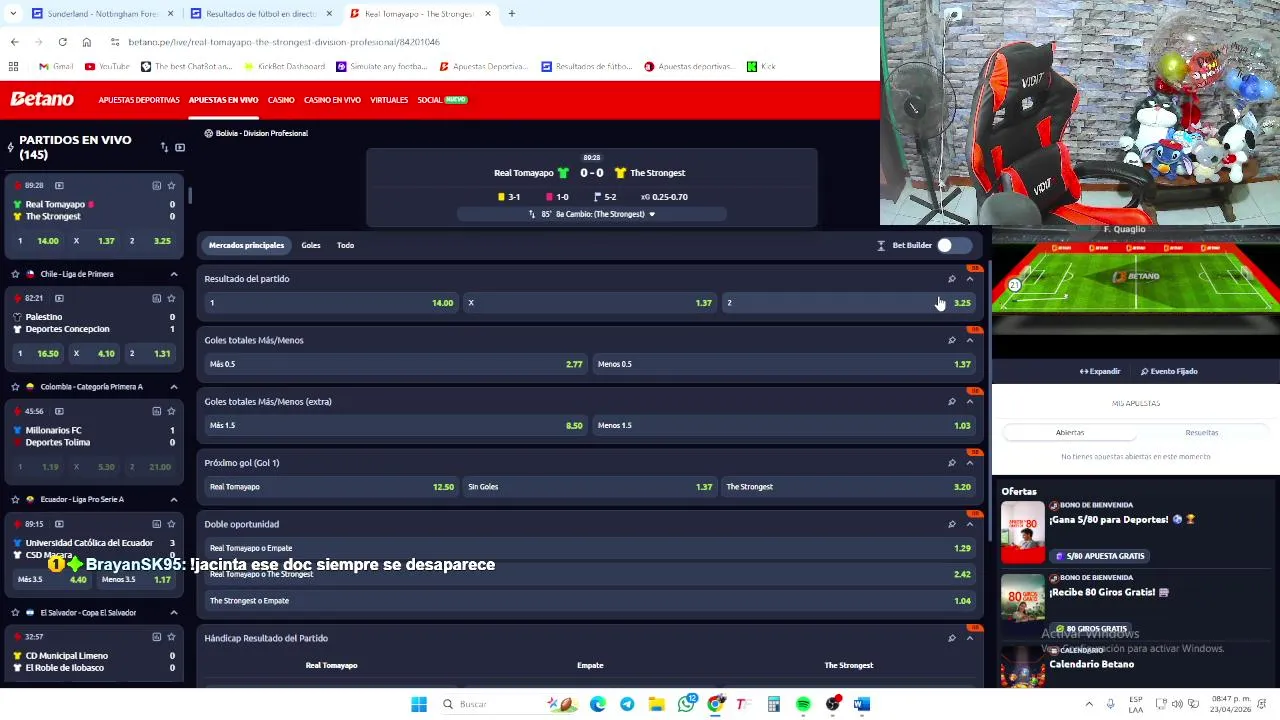Favorite the Palestino match with star
Image resolution: width=1280 pixels, height=720 pixels.
point(171,298)
